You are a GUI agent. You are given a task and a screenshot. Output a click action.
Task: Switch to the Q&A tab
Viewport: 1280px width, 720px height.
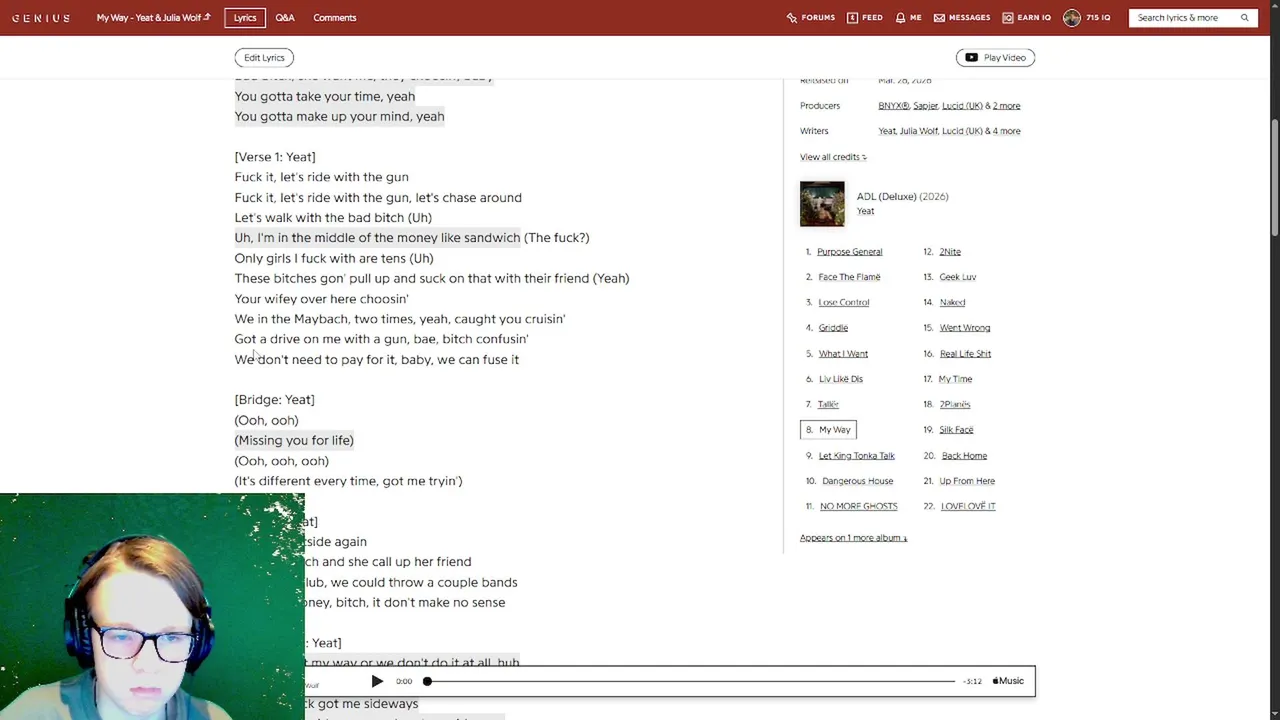pos(285,18)
